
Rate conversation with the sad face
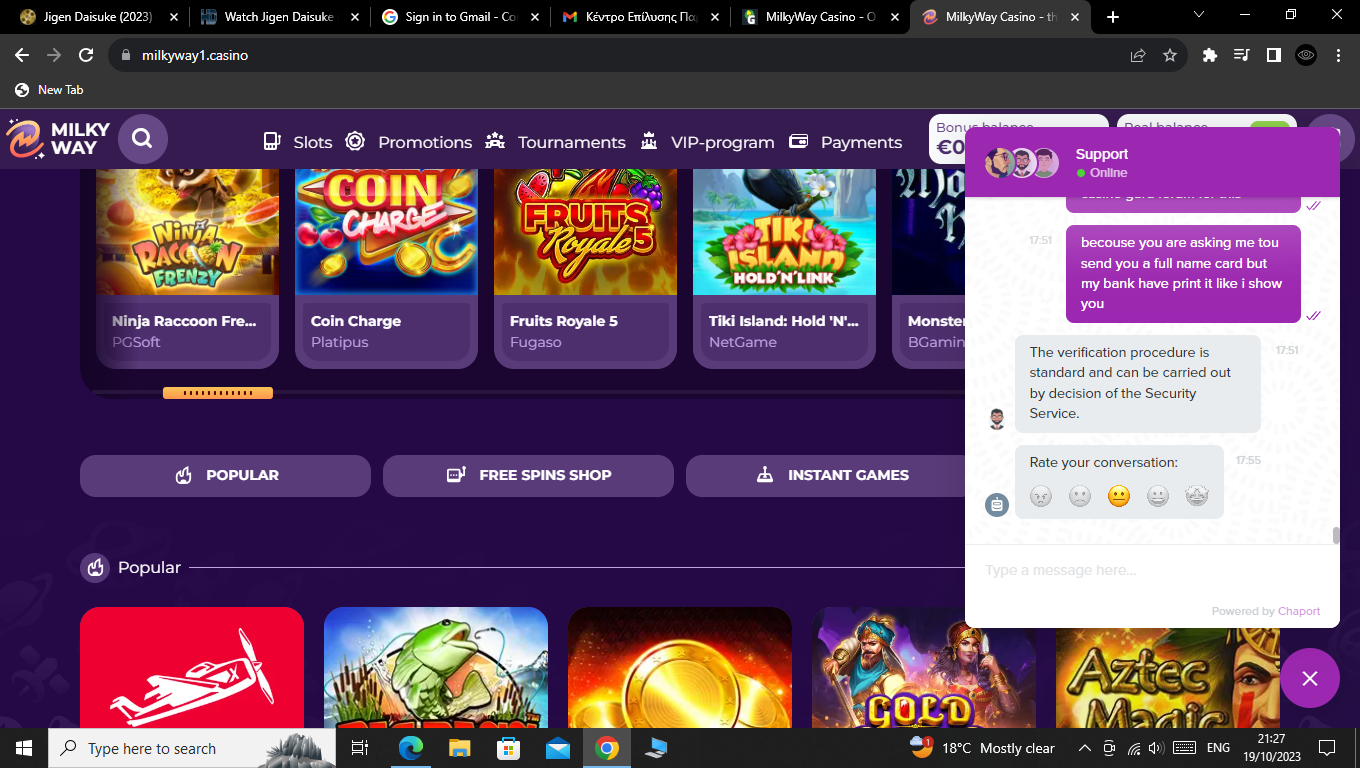tap(1080, 496)
